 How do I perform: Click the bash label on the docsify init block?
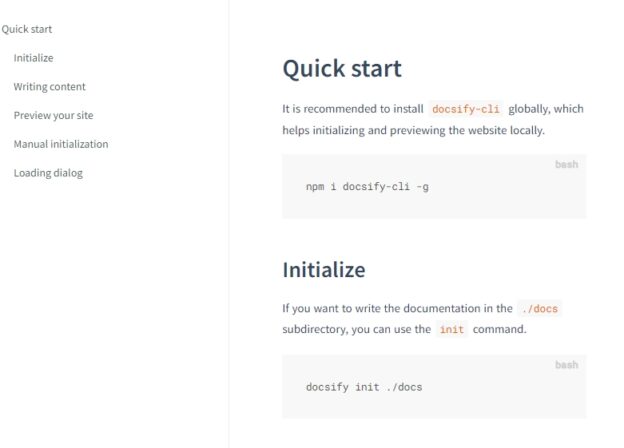tap(566, 365)
